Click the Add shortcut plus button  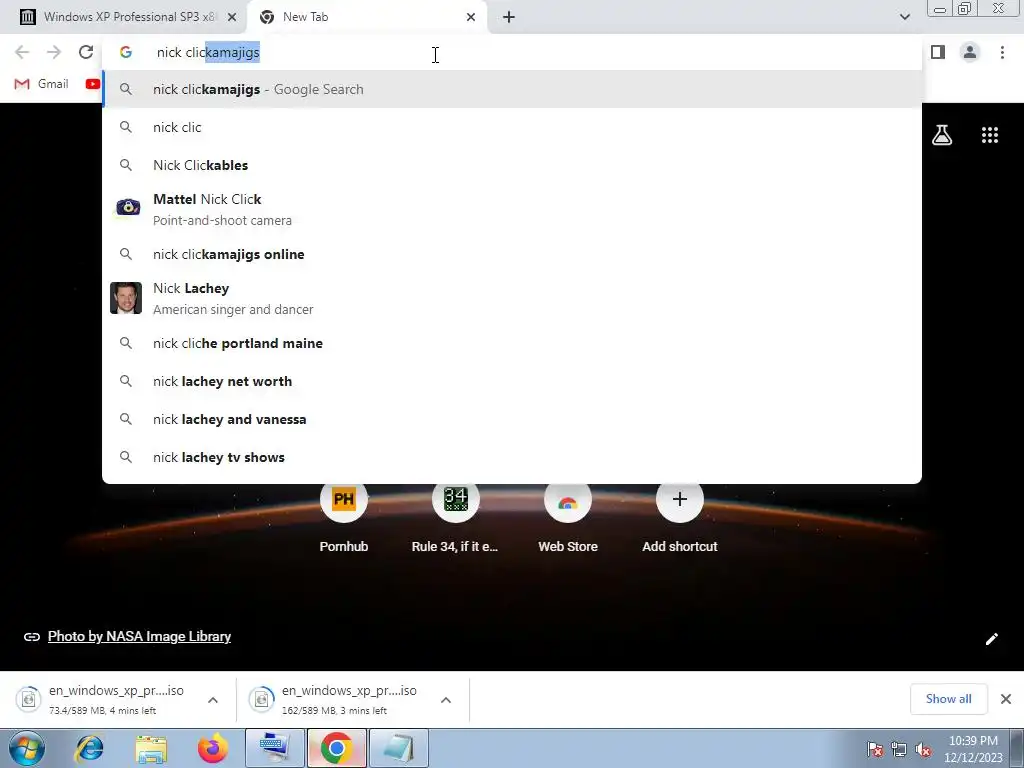click(x=680, y=500)
